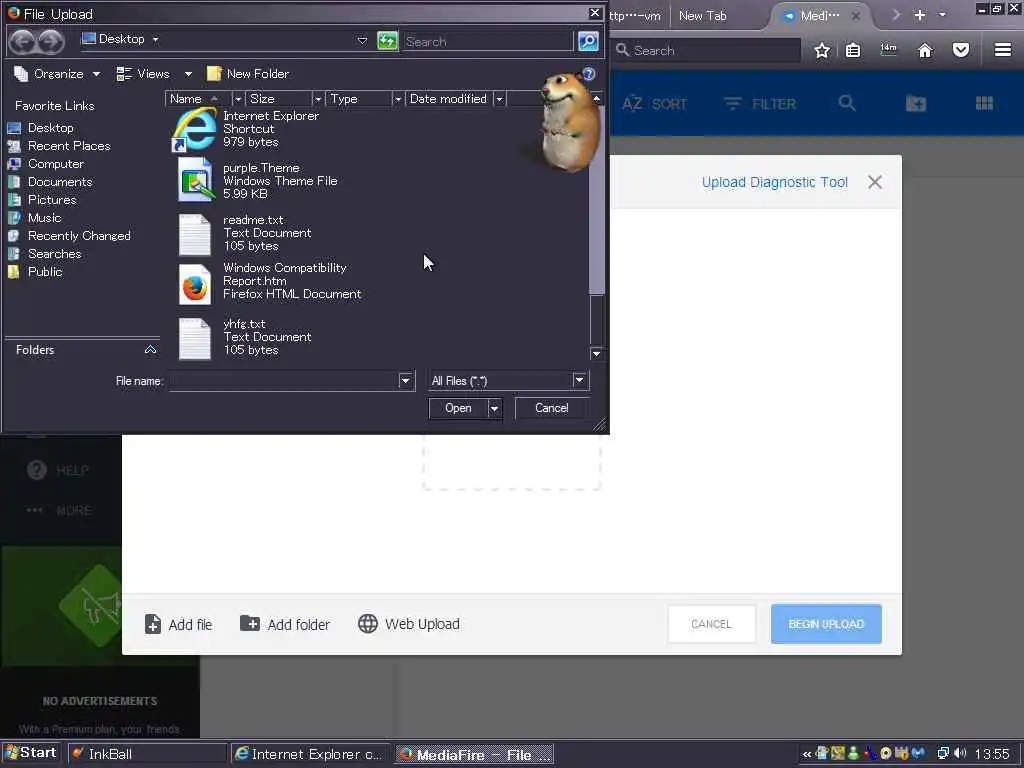Click BEGIN UPLOAD
The image size is (1024, 768).
[x=826, y=624]
